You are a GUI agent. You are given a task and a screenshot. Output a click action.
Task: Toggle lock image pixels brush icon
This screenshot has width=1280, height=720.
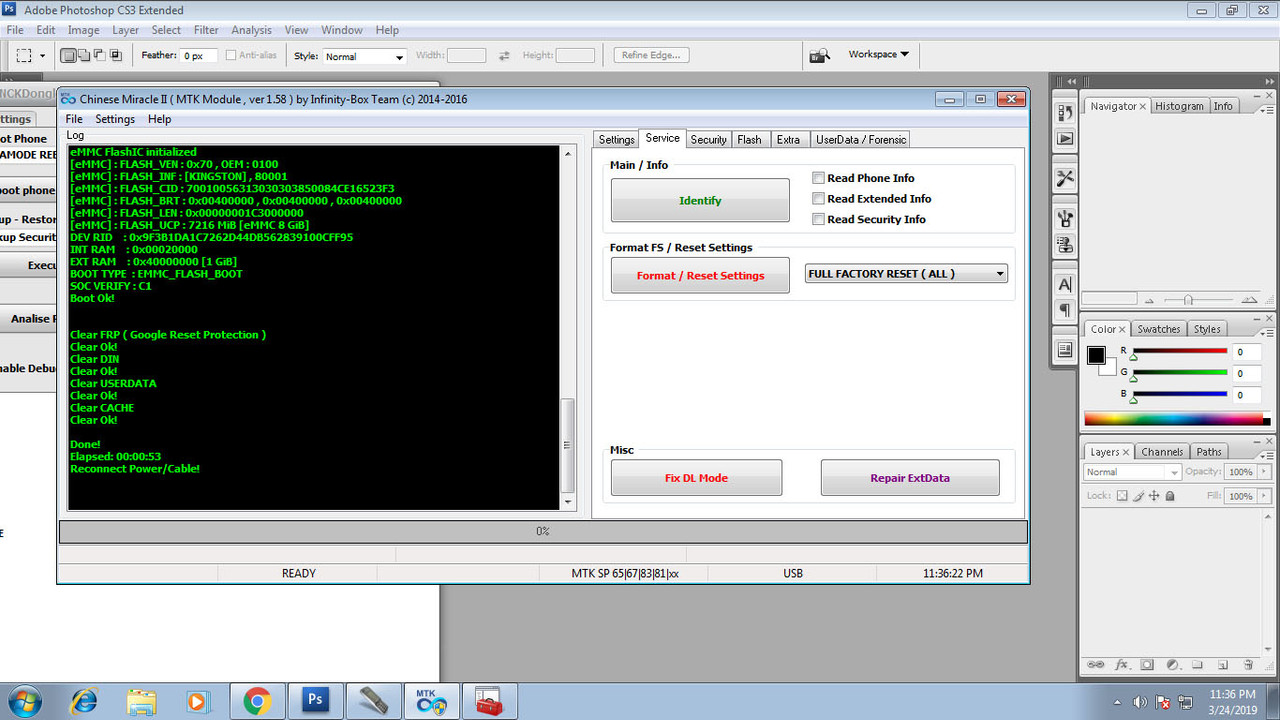click(1138, 496)
